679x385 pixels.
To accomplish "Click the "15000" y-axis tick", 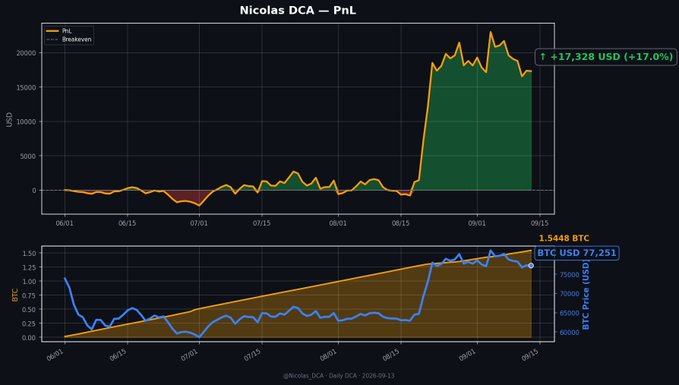I will coord(27,87).
